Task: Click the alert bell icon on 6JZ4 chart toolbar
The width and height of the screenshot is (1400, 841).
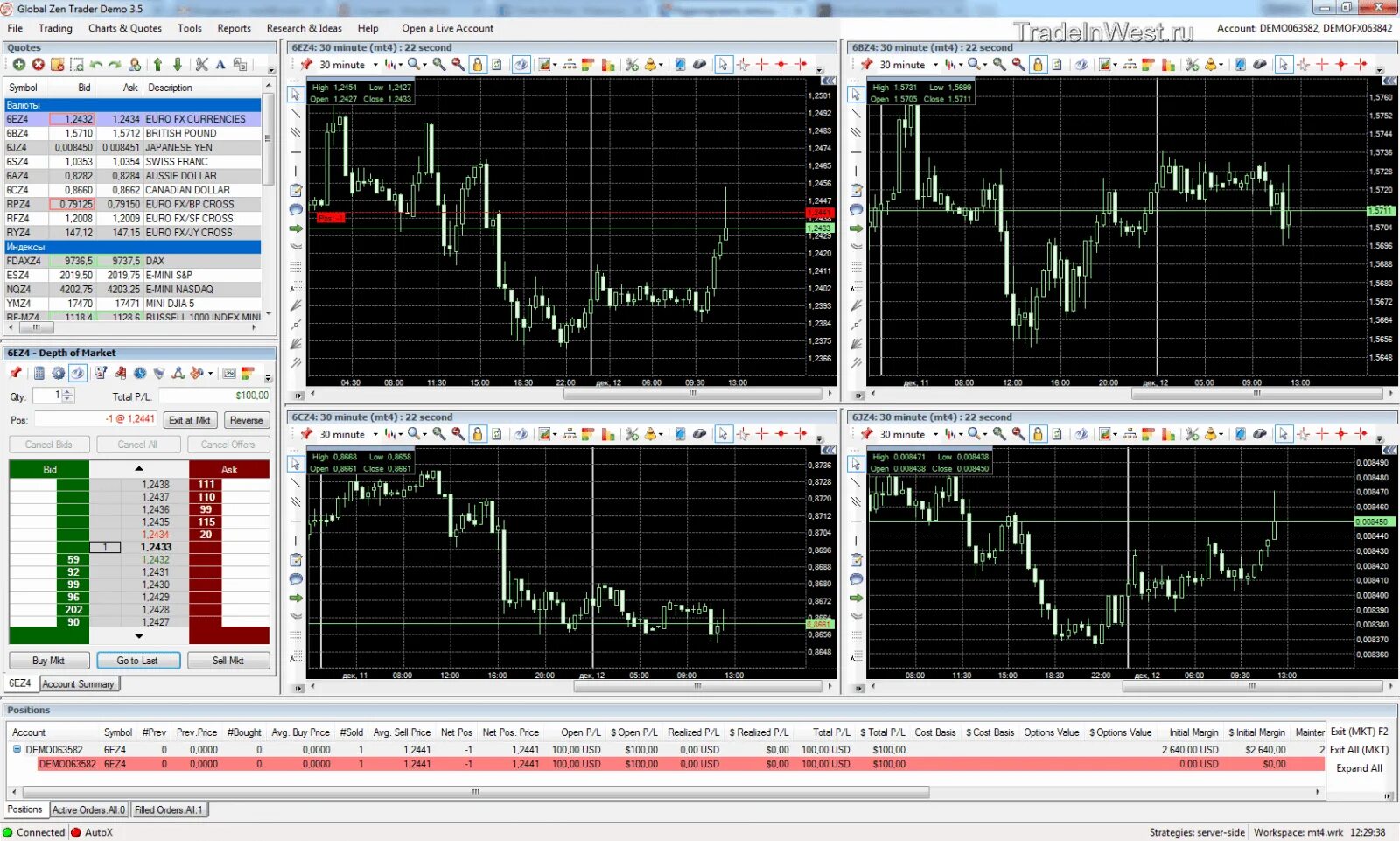Action: pyautogui.click(x=1211, y=434)
